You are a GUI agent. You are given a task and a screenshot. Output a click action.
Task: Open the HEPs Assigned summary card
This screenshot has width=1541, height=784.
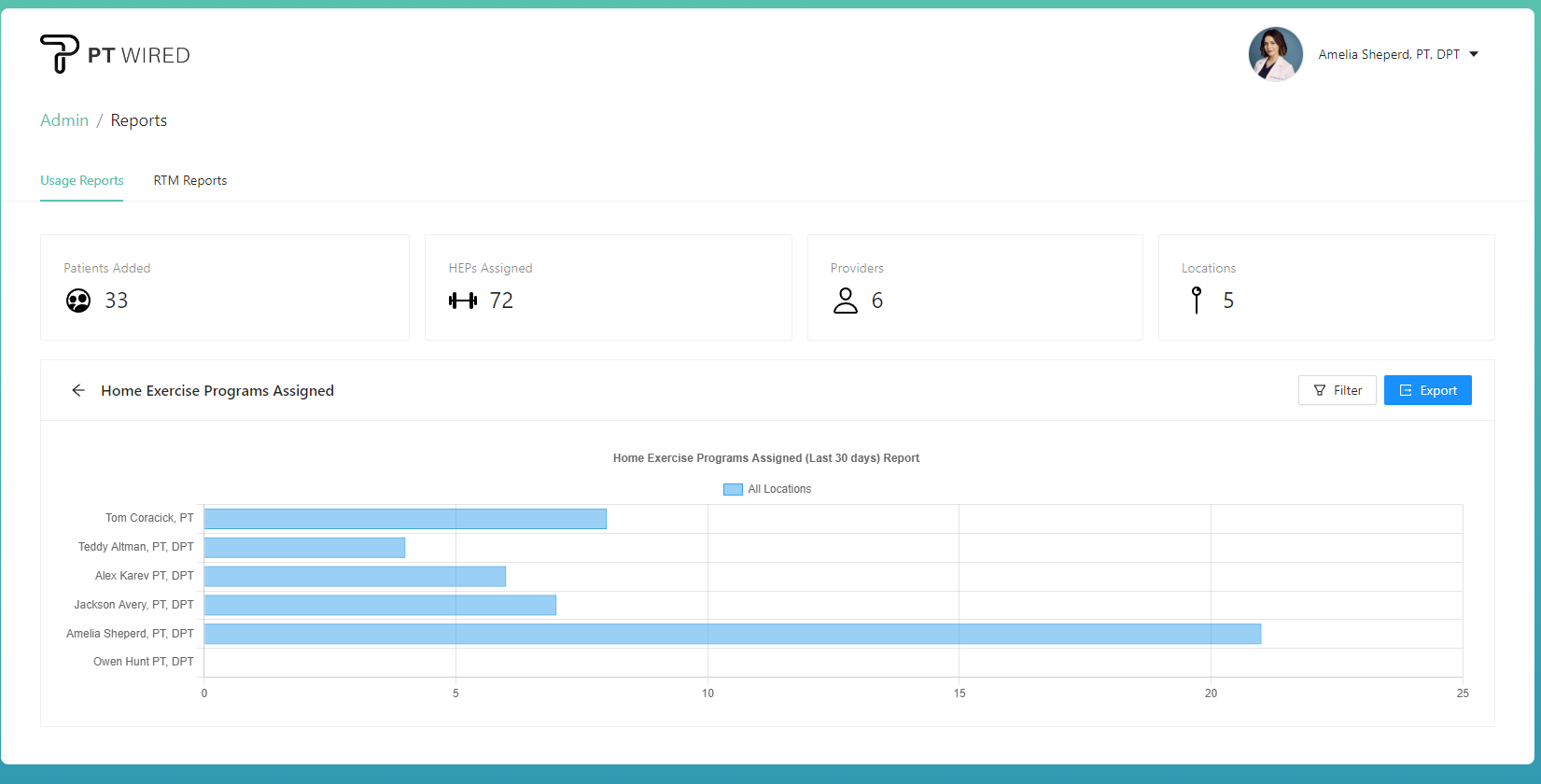click(x=608, y=287)
